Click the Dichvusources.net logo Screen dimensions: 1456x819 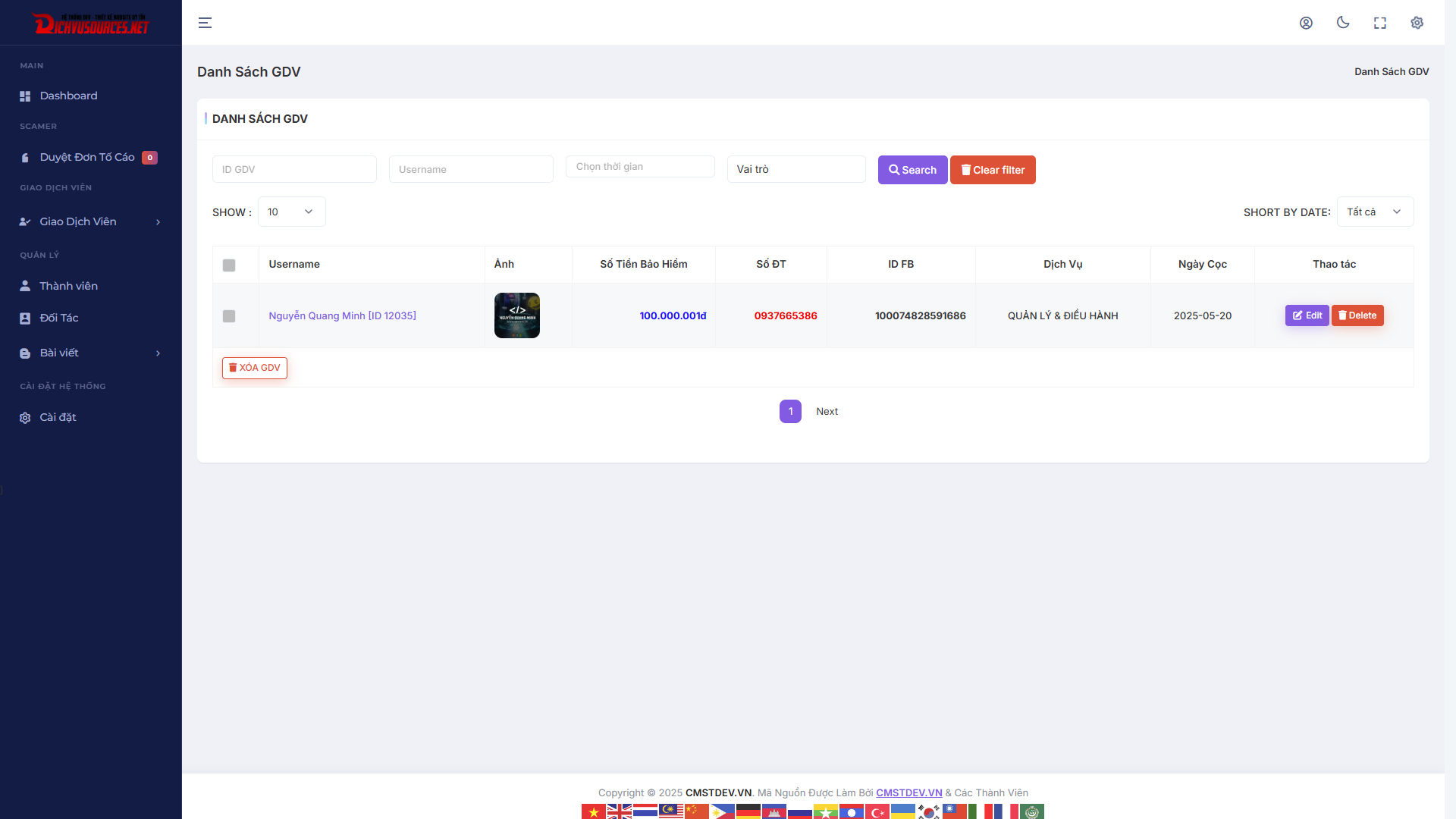click(91, 24)
